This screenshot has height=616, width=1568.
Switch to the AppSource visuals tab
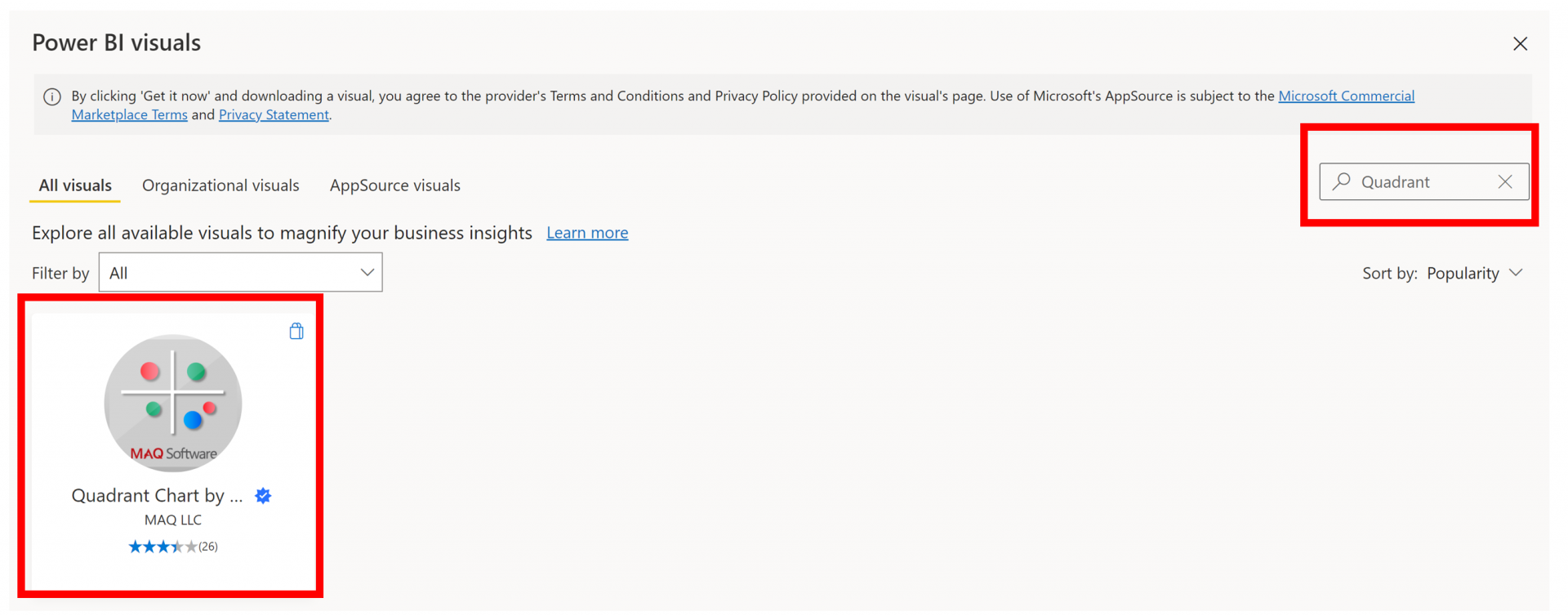[394, 185]
